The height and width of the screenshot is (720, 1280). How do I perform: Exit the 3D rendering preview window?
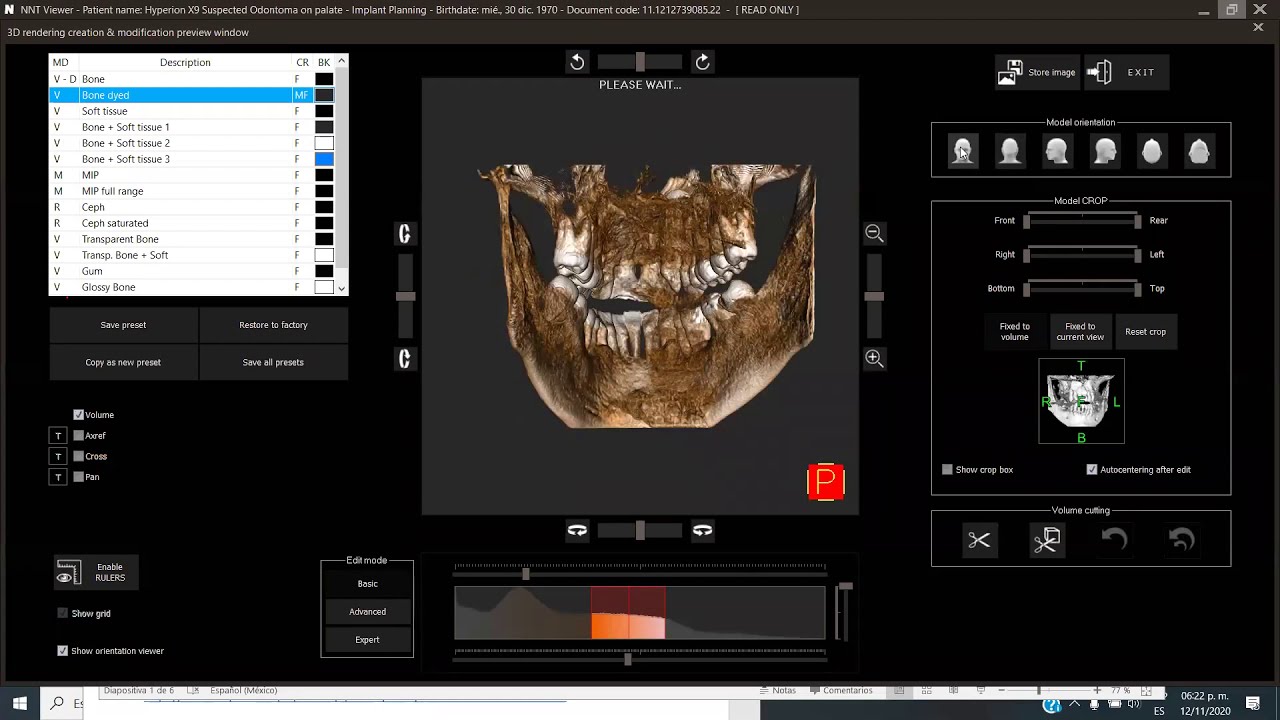click(1126, 72)
